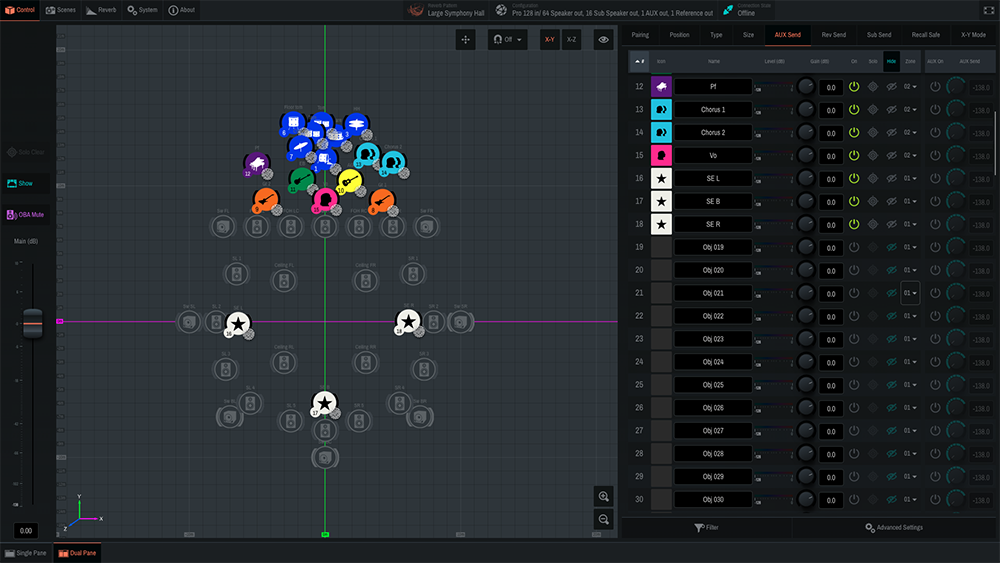Enable AUX On for SE L row
Image resolution: width=1000 pixels, height=563 pixels.
pyautogui.click(x=935, y=178)
